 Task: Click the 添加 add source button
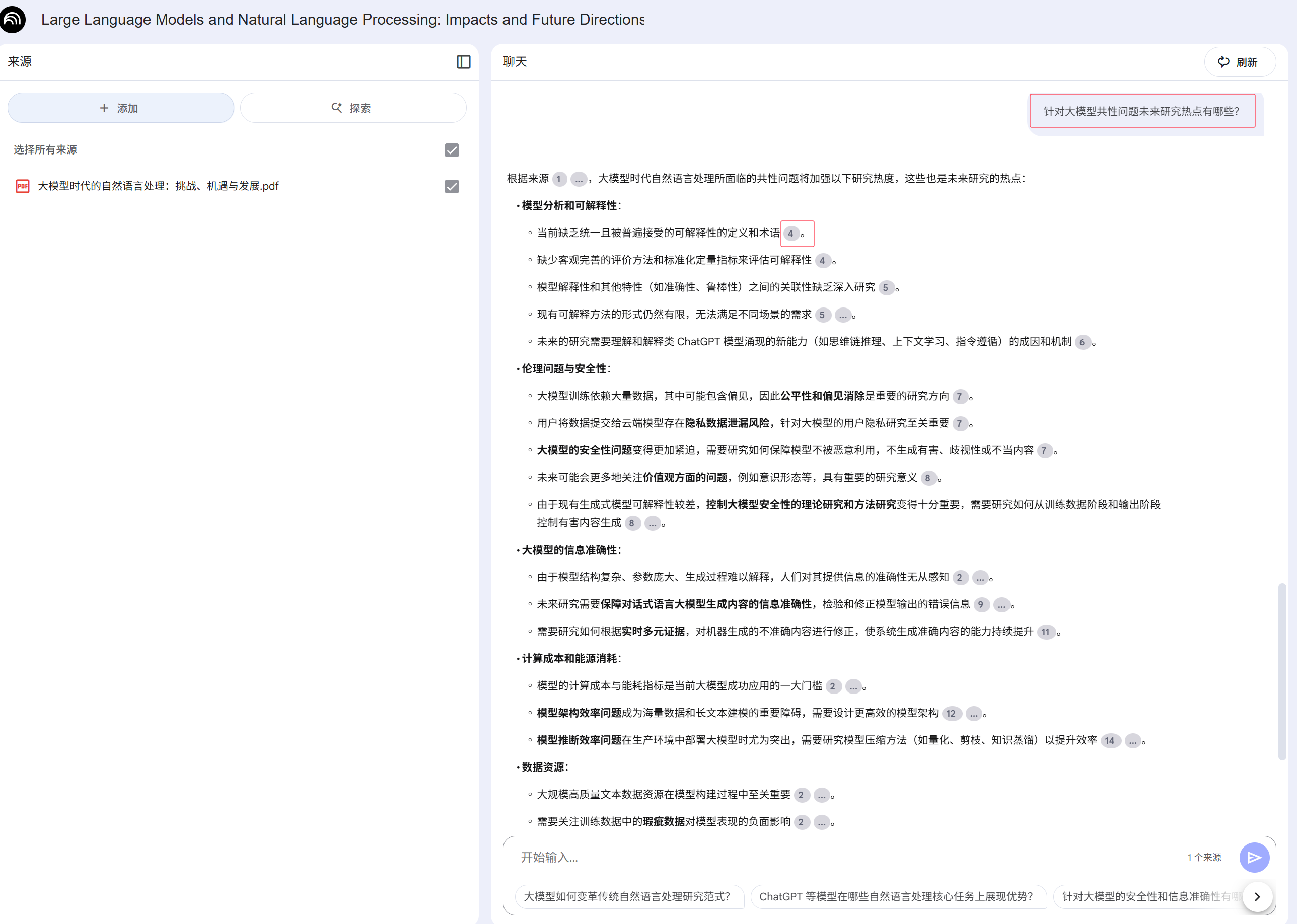(121, 108)
